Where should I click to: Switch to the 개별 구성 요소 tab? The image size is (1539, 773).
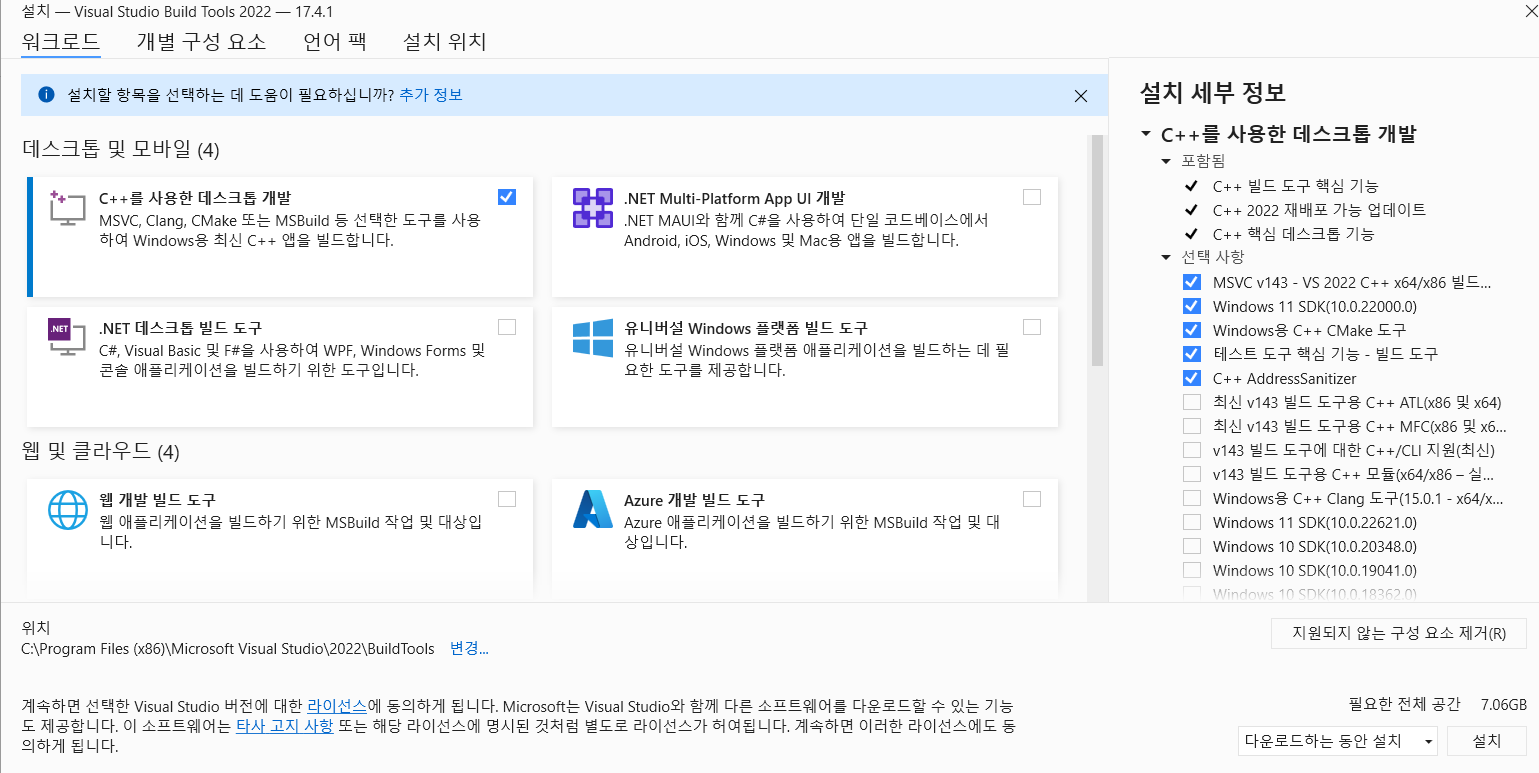pos(201,42)
